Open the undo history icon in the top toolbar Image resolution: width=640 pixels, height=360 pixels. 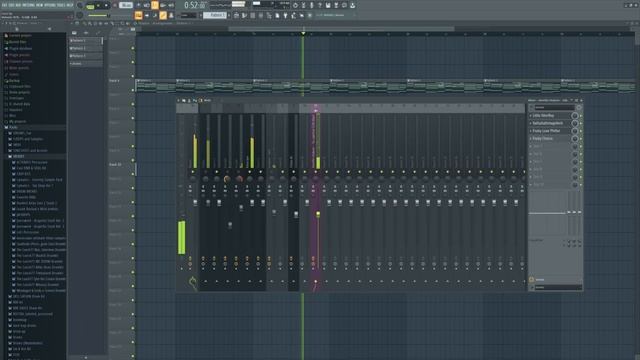point(295,5)
